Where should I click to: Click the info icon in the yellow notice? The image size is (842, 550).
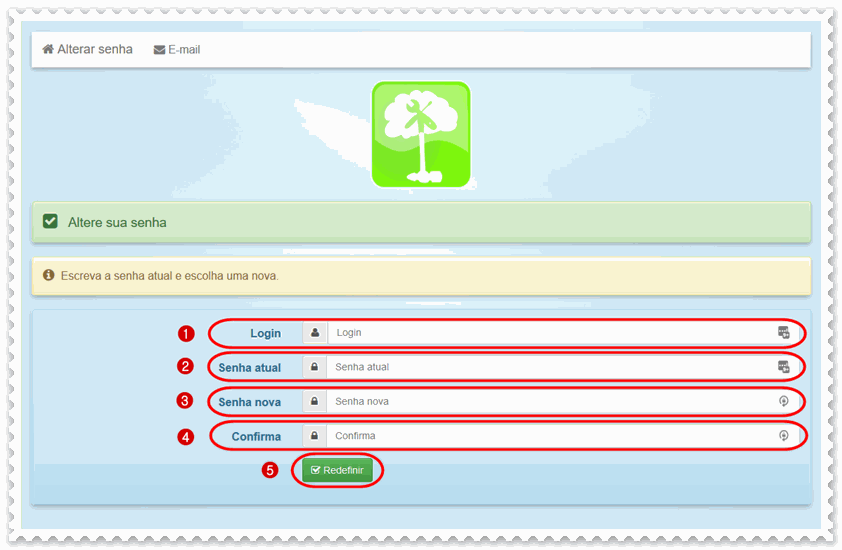pyautogui.click(x=48, y=275)
